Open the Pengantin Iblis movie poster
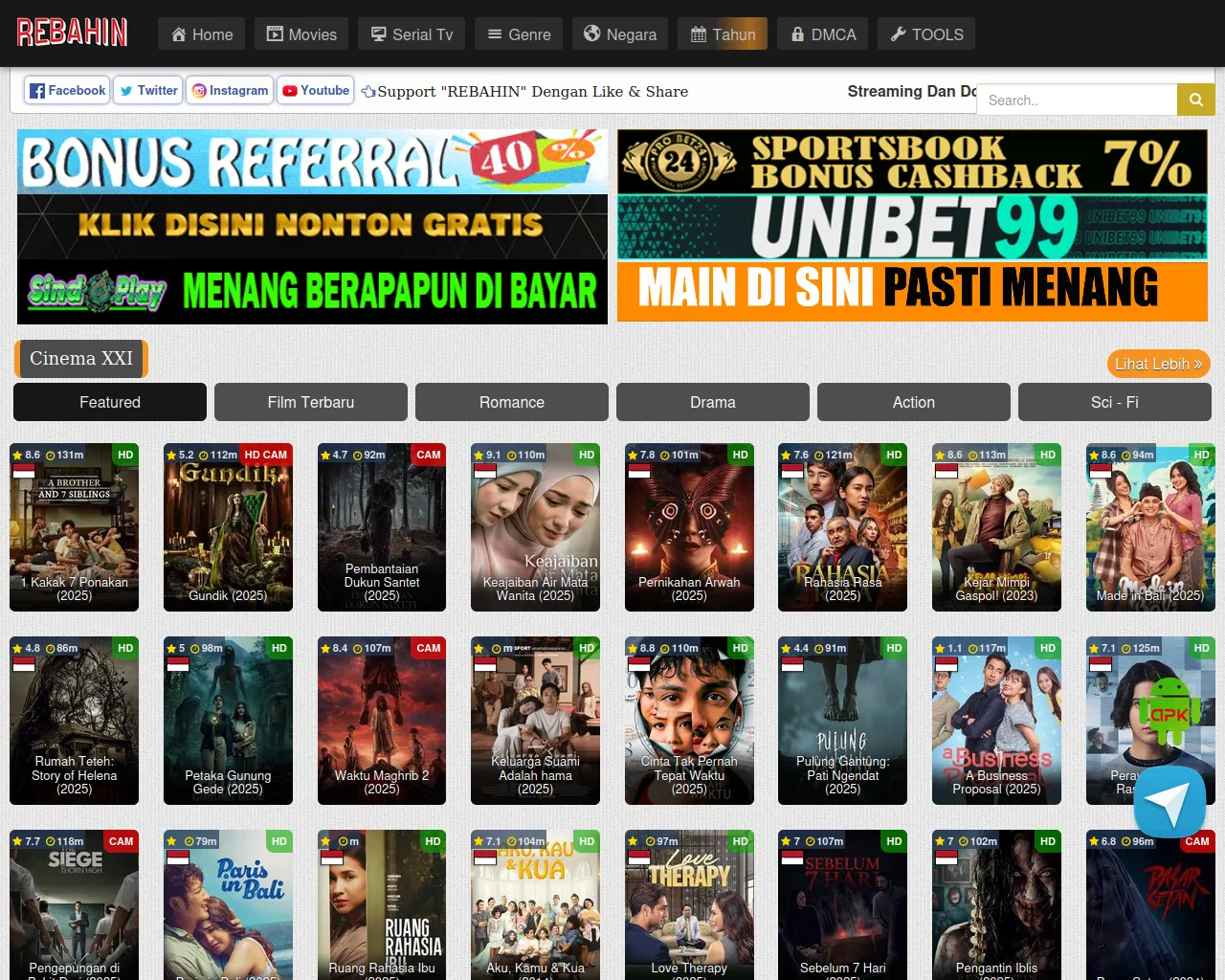The image size is (1225, 980). click(x=996, y=905)
